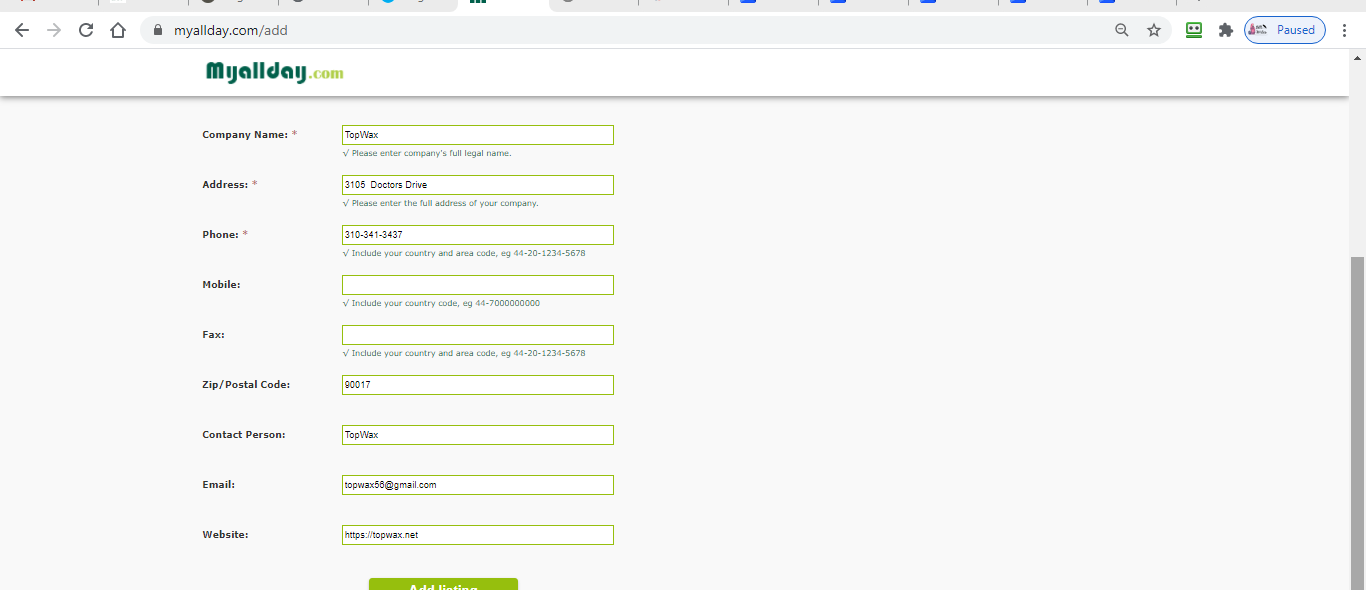Click the Company Name field
The height and width of the screenshot is (590, 1366).
tap(478, 135)
